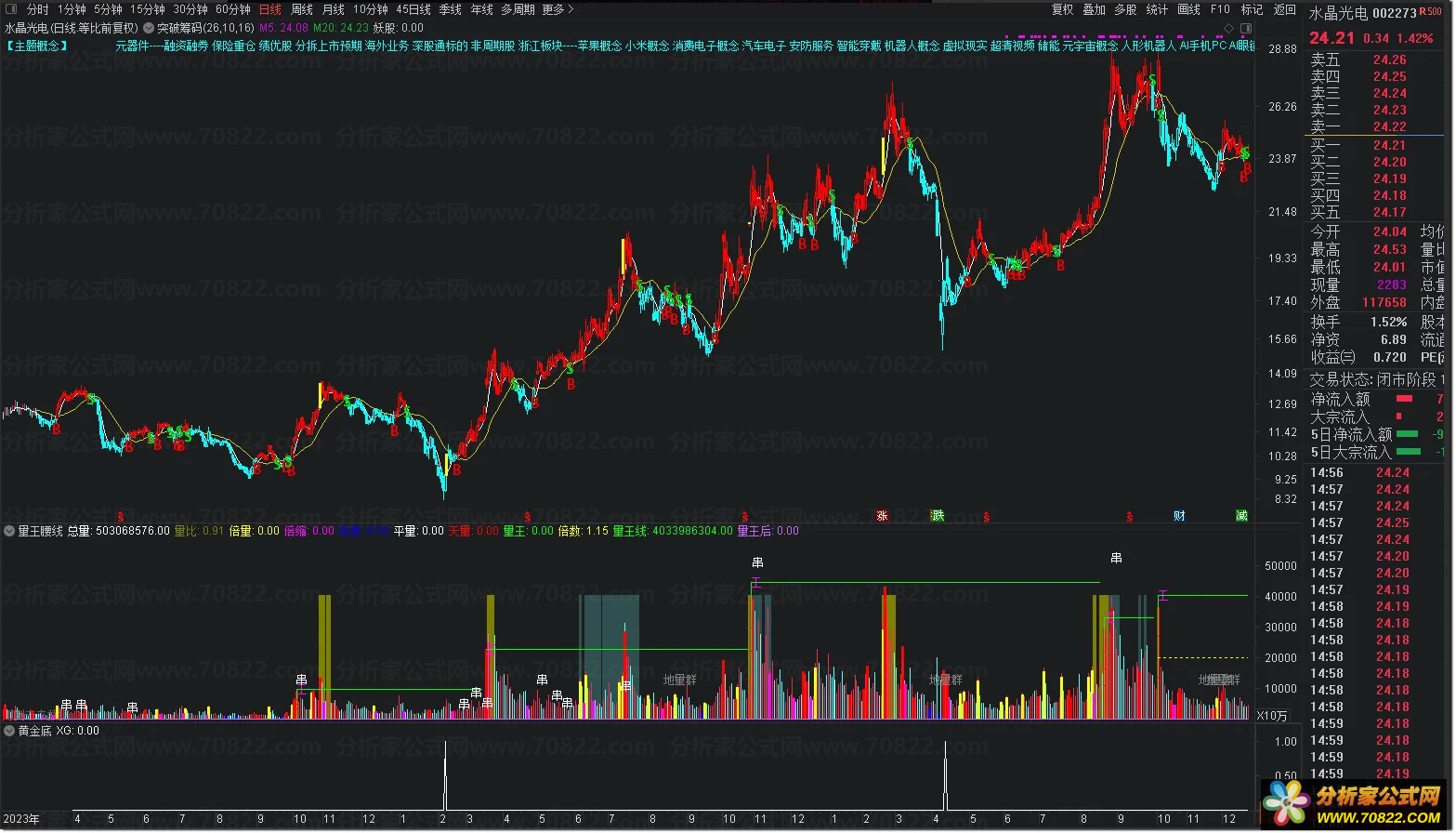Select the 45日线 period tab
The image size is (1456, 833).
point(413,9)
